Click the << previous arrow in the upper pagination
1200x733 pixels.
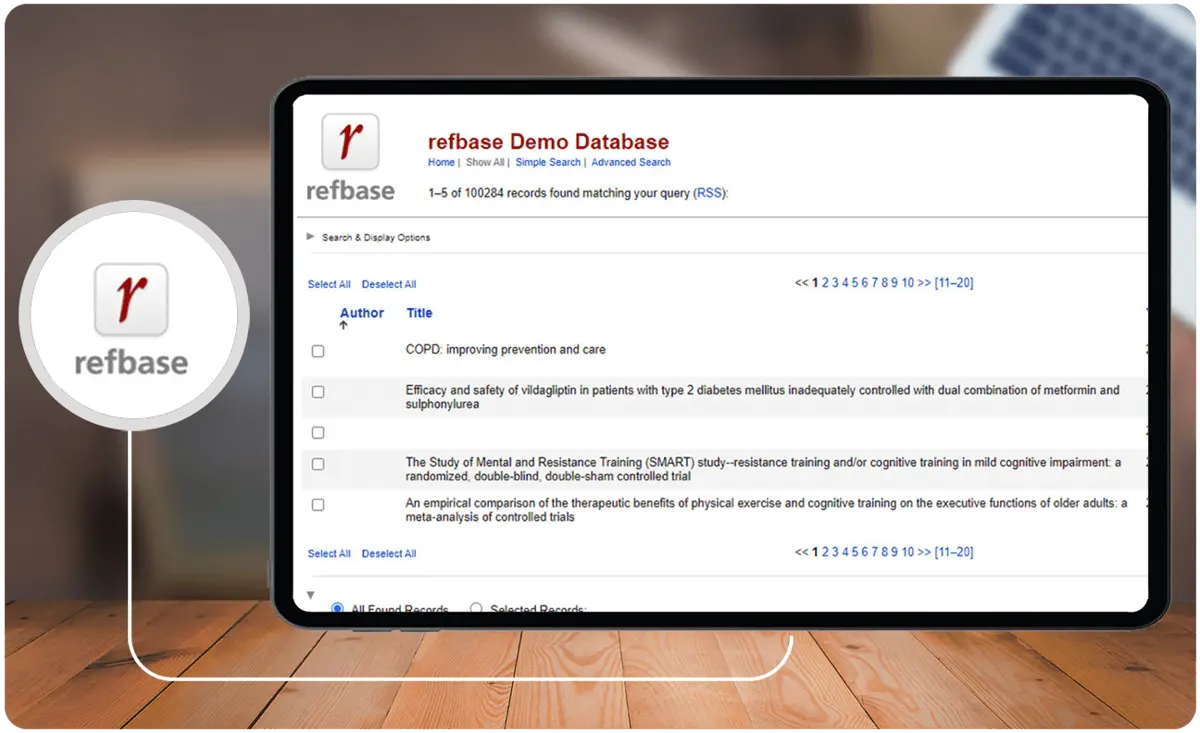pos(801,283)
